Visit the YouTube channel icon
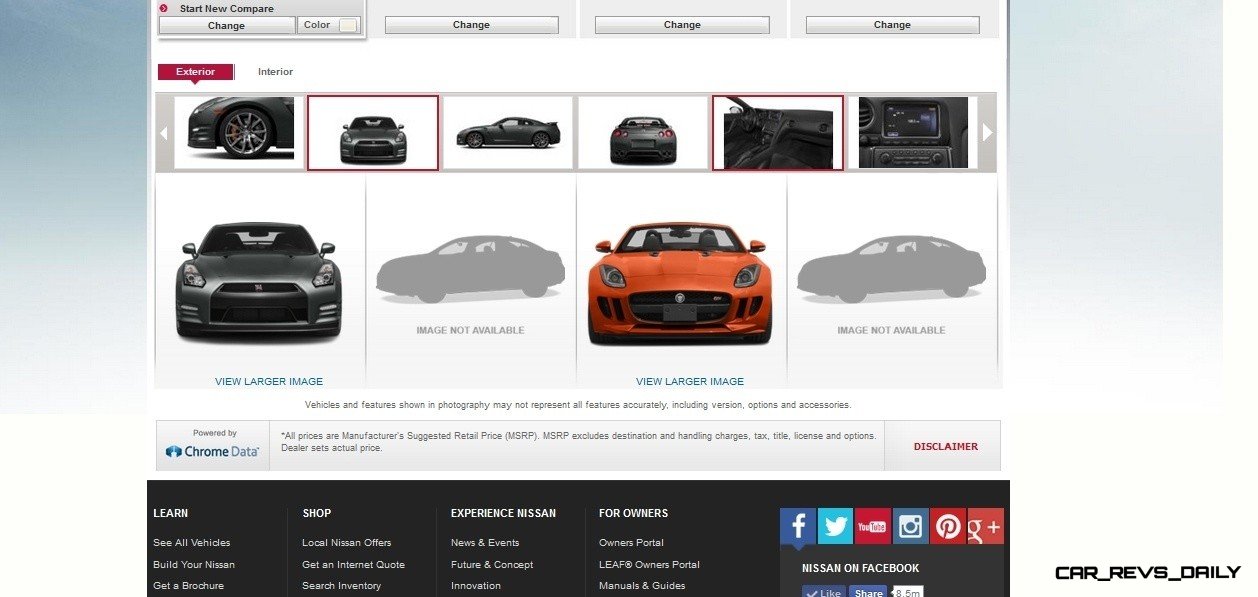Viewport: 1258px width, 597px height. coord(872,526)
